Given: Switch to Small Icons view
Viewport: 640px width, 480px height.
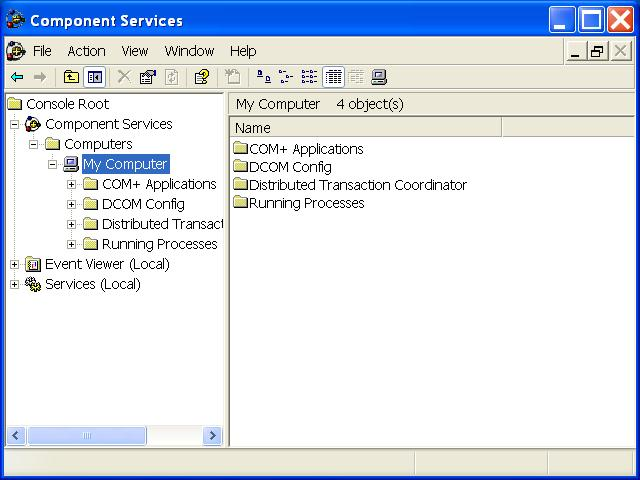Looking at the screenshot, I should [286, 77].
